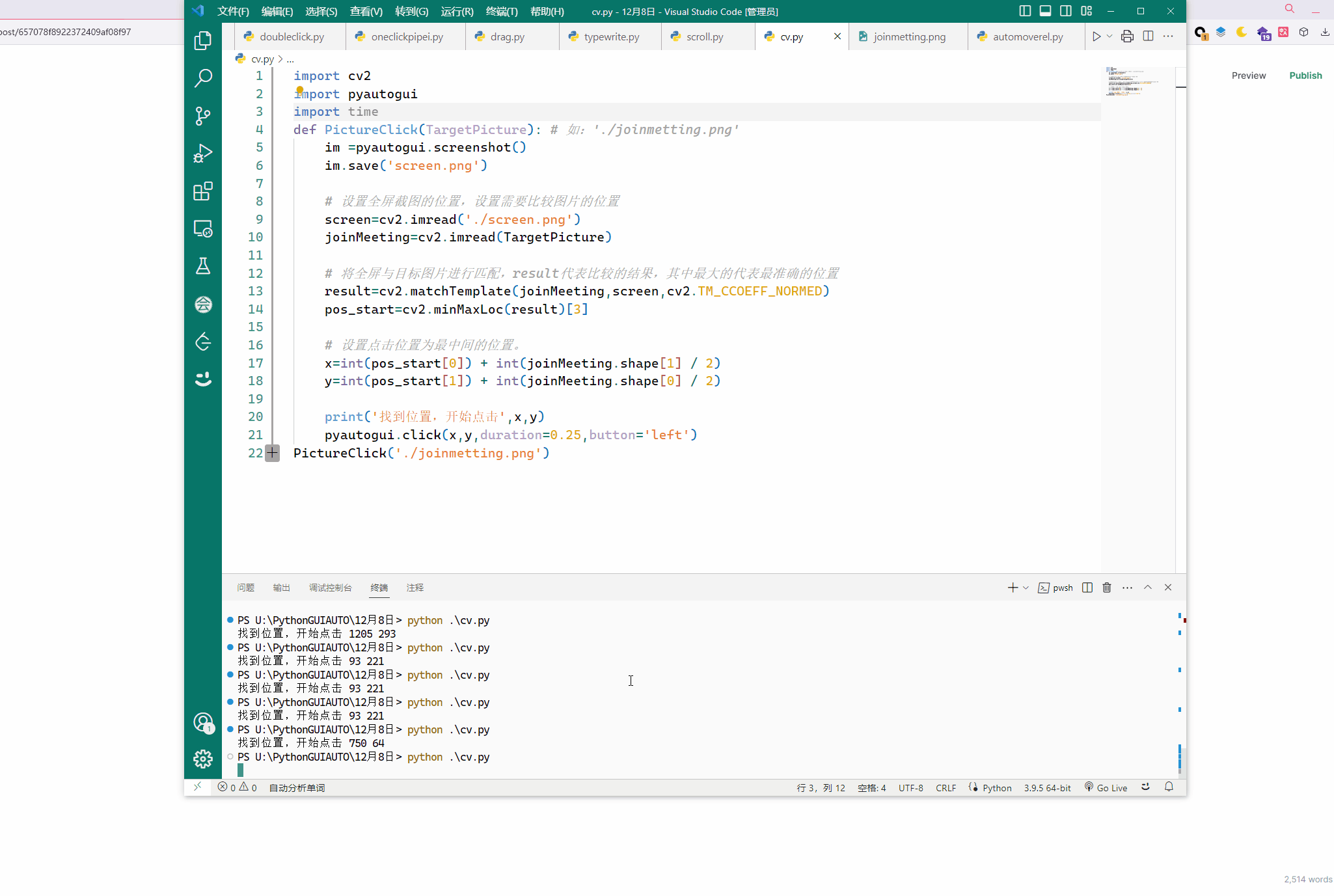This screenshot has width=1334, height=896.
Task: Toggle the primary side bar layout
Action: point(1025,11)
